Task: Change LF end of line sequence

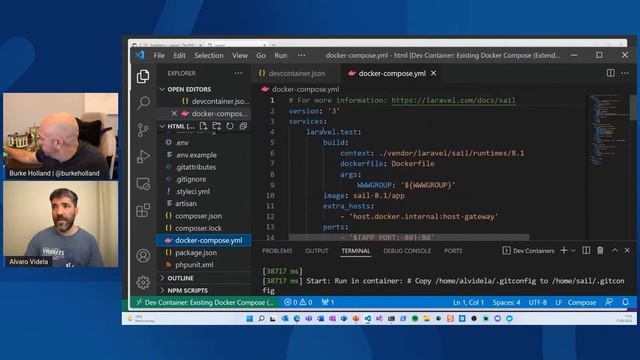Action: pos(558,302)
